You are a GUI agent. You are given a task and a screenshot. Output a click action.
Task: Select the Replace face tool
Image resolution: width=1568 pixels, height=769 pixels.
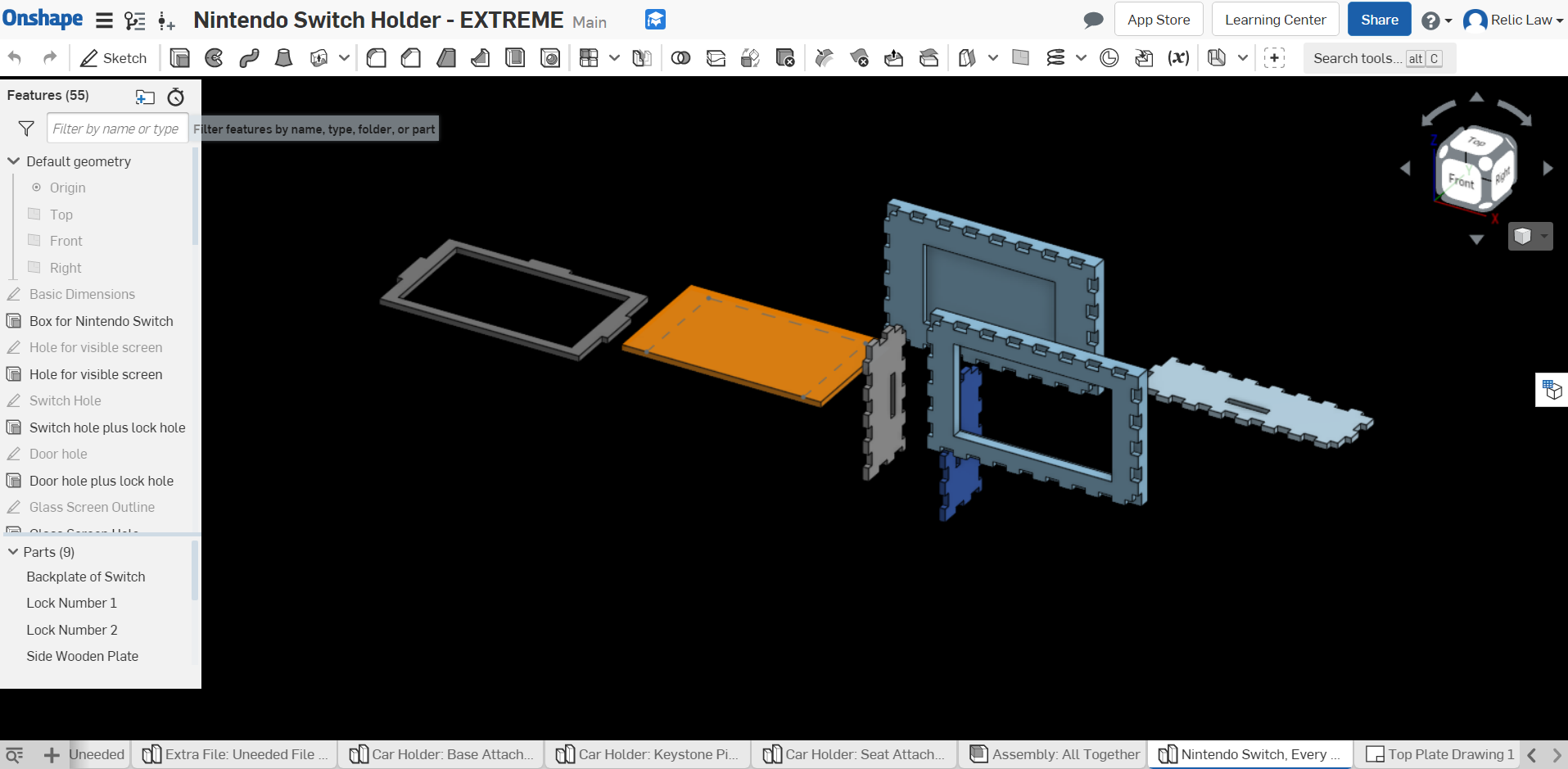tap(929, 58)
